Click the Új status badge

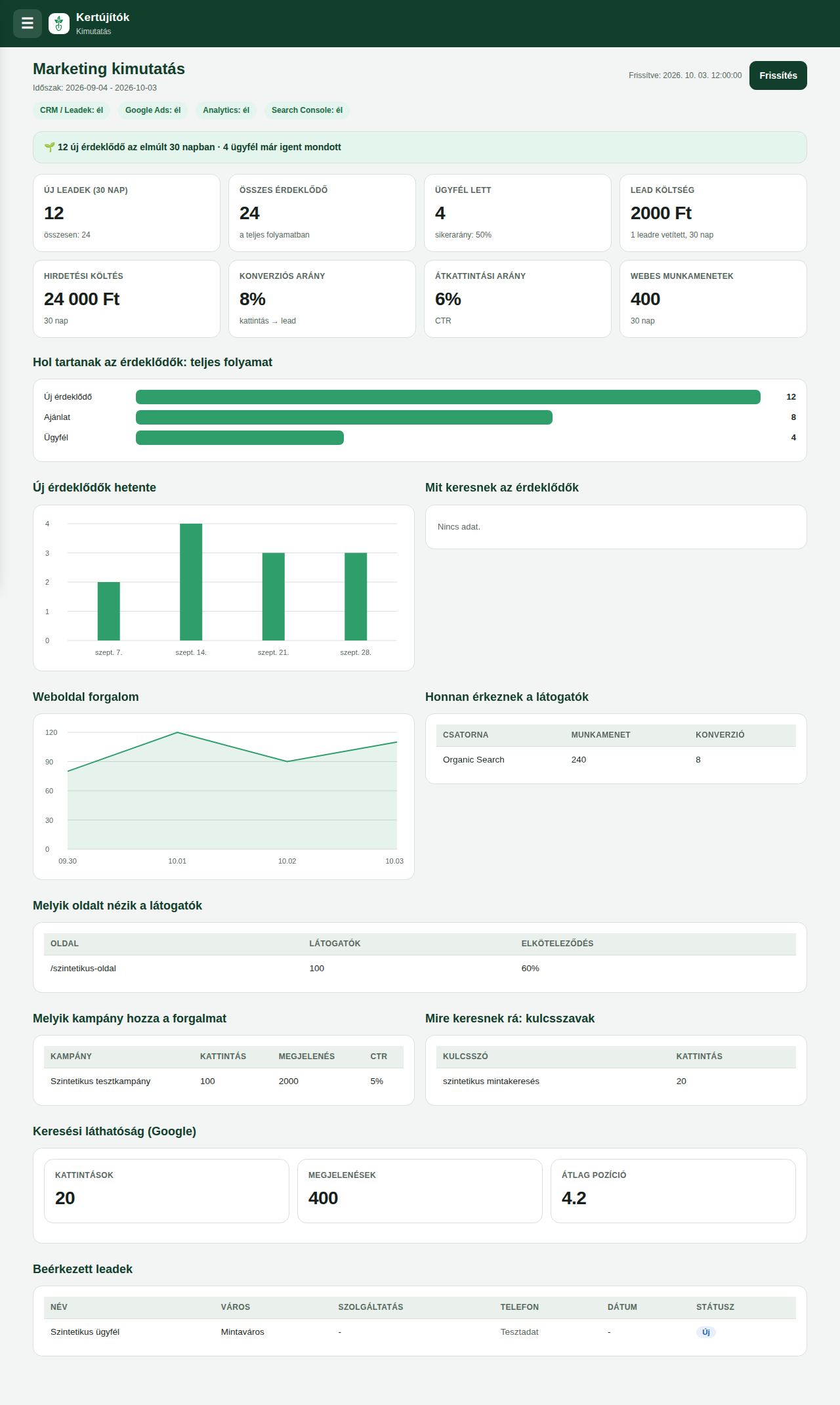tap(706, 1332)
